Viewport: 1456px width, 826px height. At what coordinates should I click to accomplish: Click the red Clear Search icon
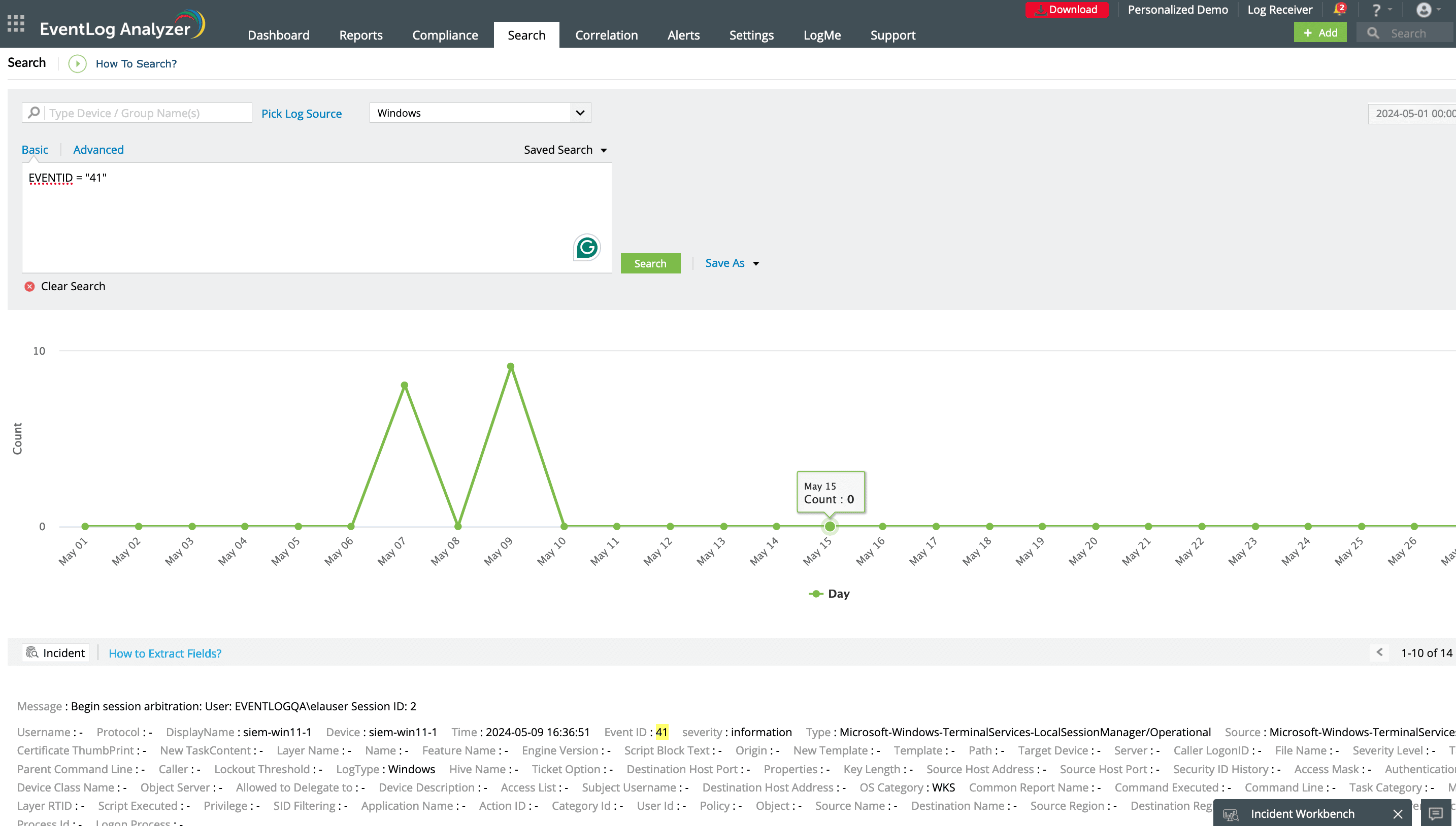pos(29,287)
